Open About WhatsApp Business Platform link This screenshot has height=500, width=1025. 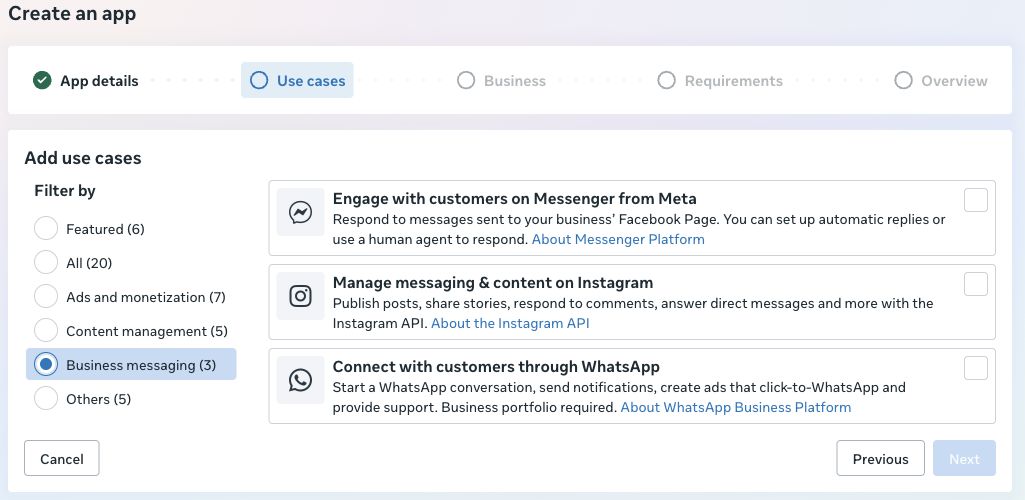pyautogui.click(x=735, y=407)
